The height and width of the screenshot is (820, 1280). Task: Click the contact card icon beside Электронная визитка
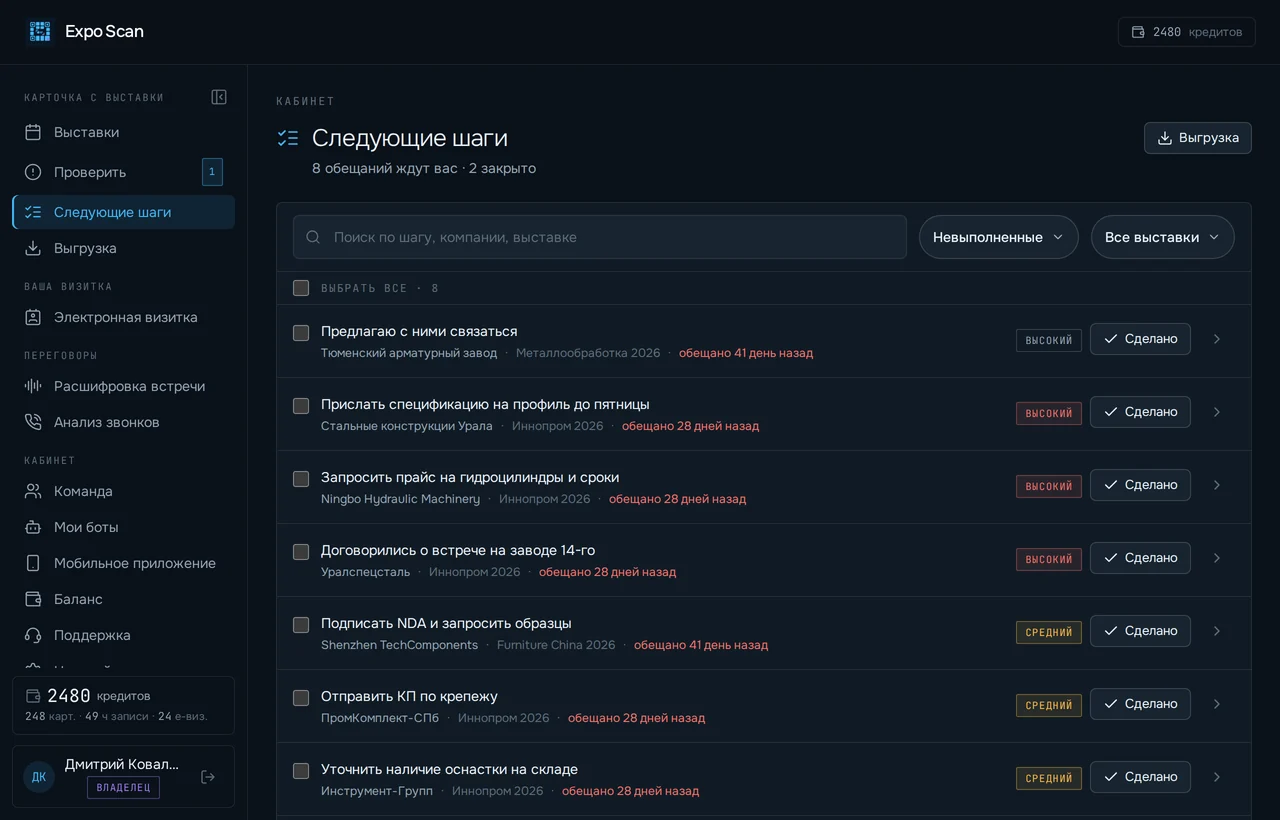pyautogui.click(x=33, y=317)
